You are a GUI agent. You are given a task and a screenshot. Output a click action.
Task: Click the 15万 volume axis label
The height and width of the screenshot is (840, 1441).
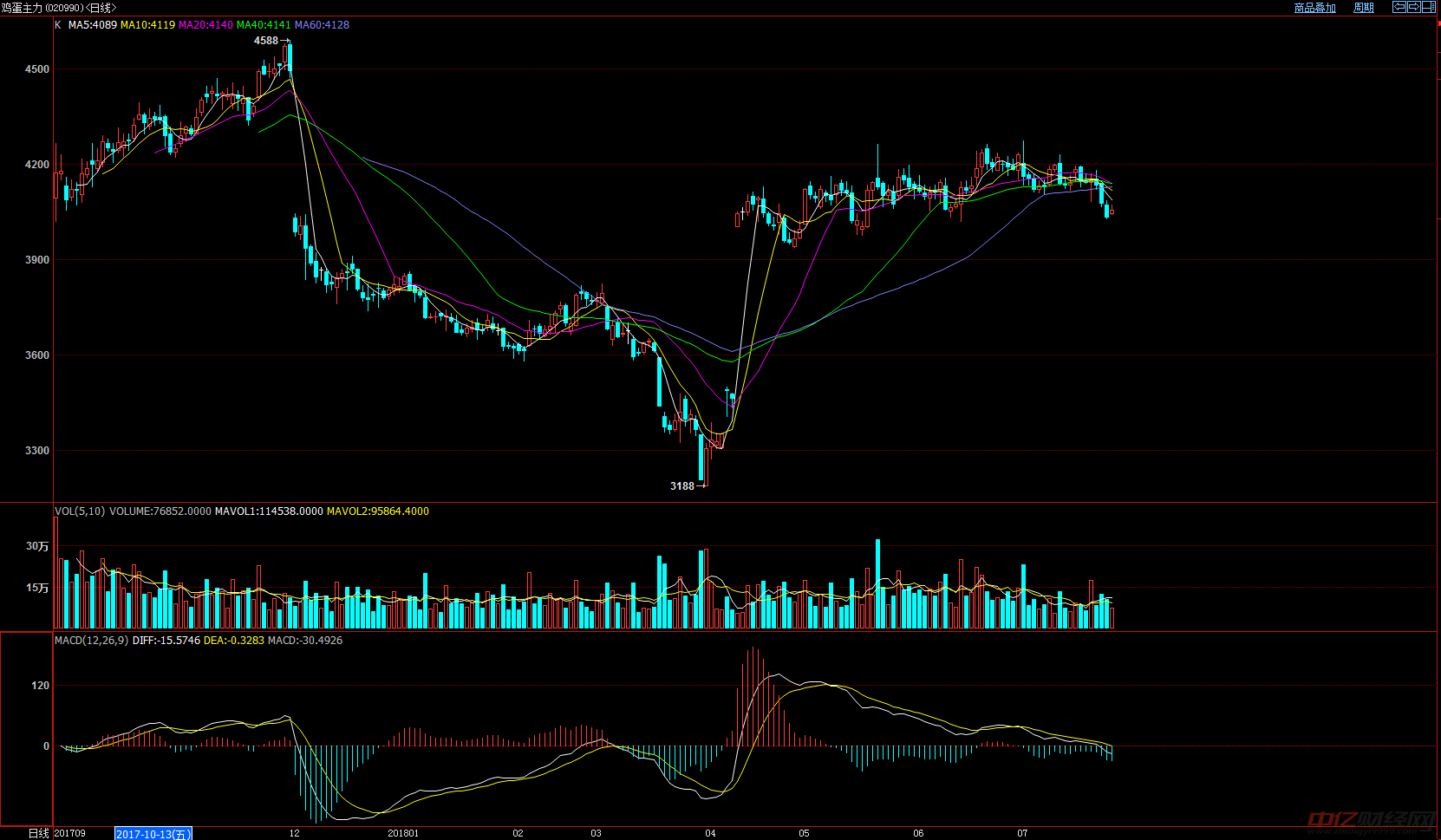click(x=37, y=588)
